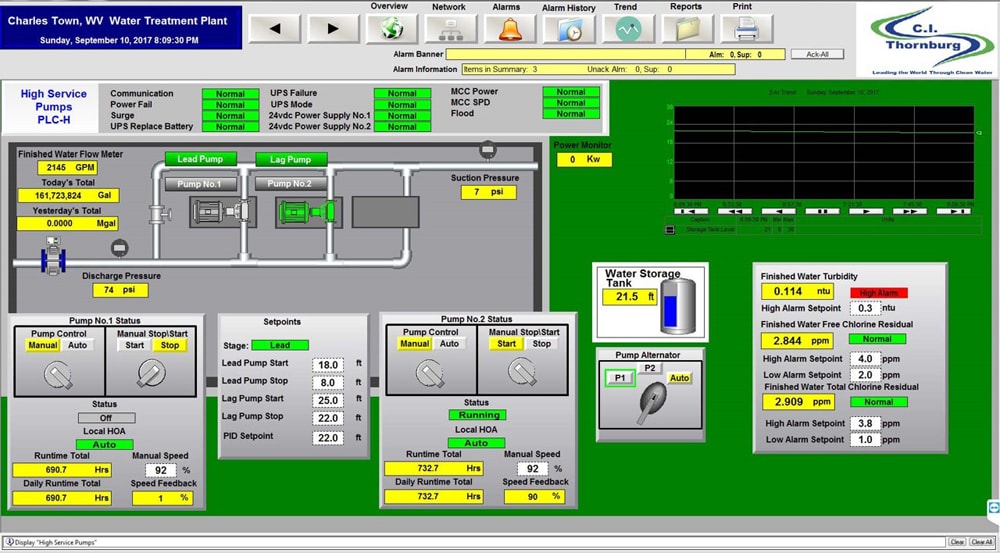This screenshot has width=1000, height=553.
Task: Open the Trend chart icon
Action: pos(627,29)
